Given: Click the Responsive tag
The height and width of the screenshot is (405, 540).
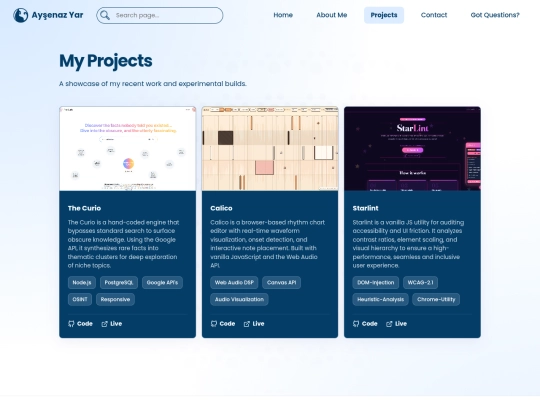Looking at the screenshot, I should 115,300.
